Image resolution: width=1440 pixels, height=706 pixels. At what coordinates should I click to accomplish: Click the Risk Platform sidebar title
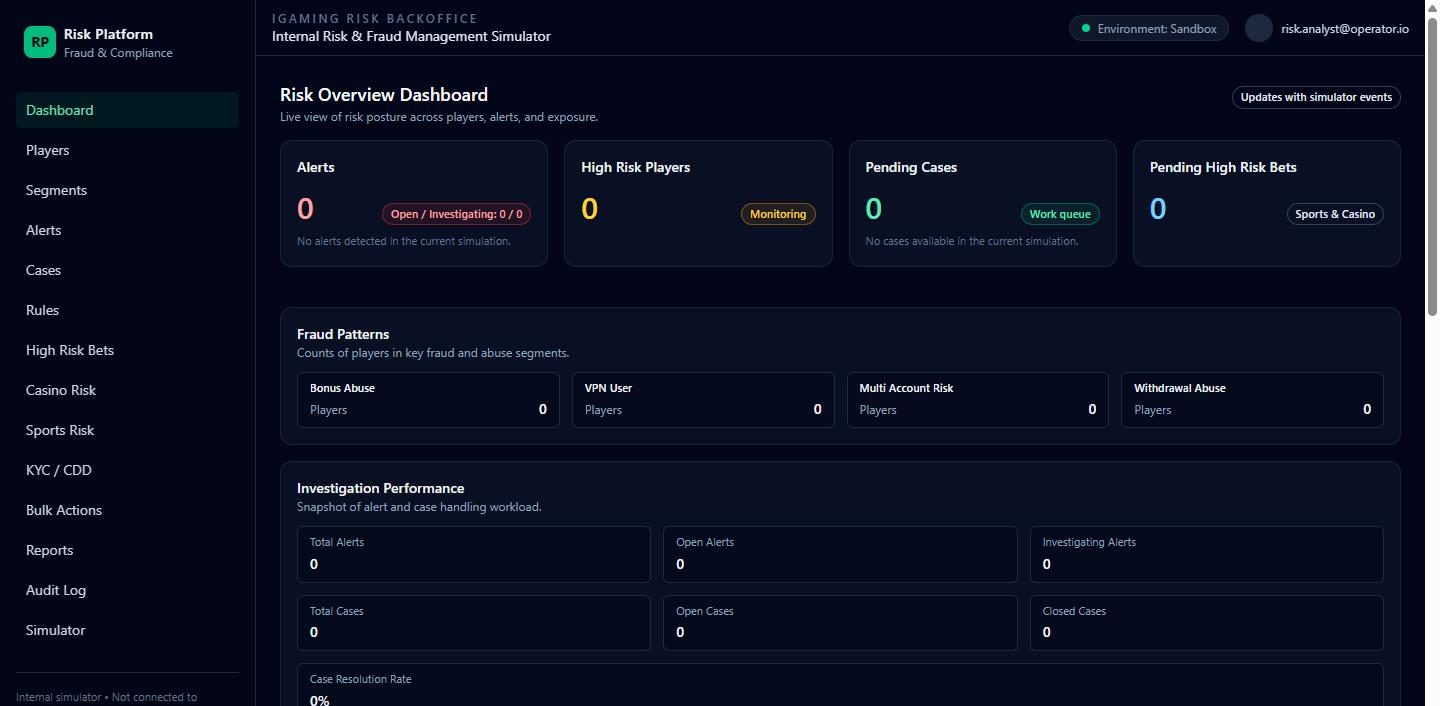(x=108, y=34)
